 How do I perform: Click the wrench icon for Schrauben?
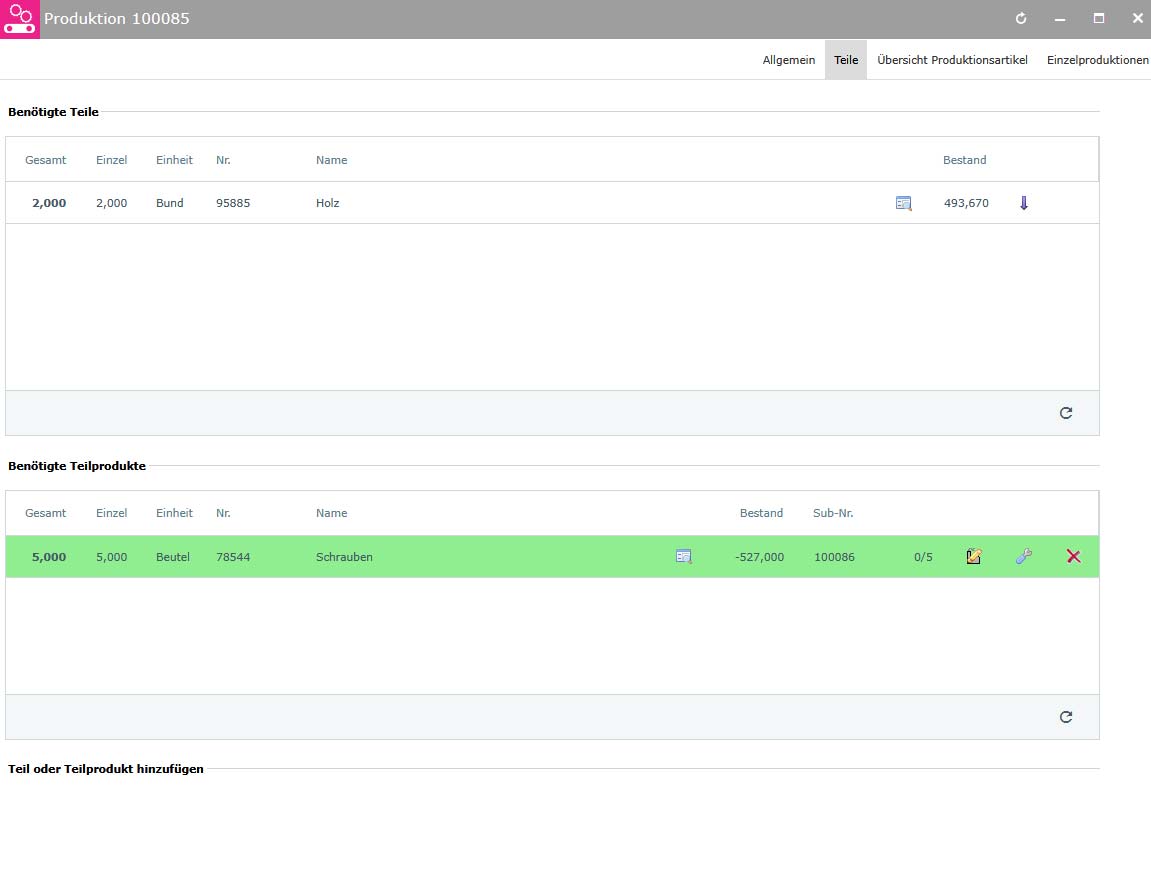coord(1023,556)
